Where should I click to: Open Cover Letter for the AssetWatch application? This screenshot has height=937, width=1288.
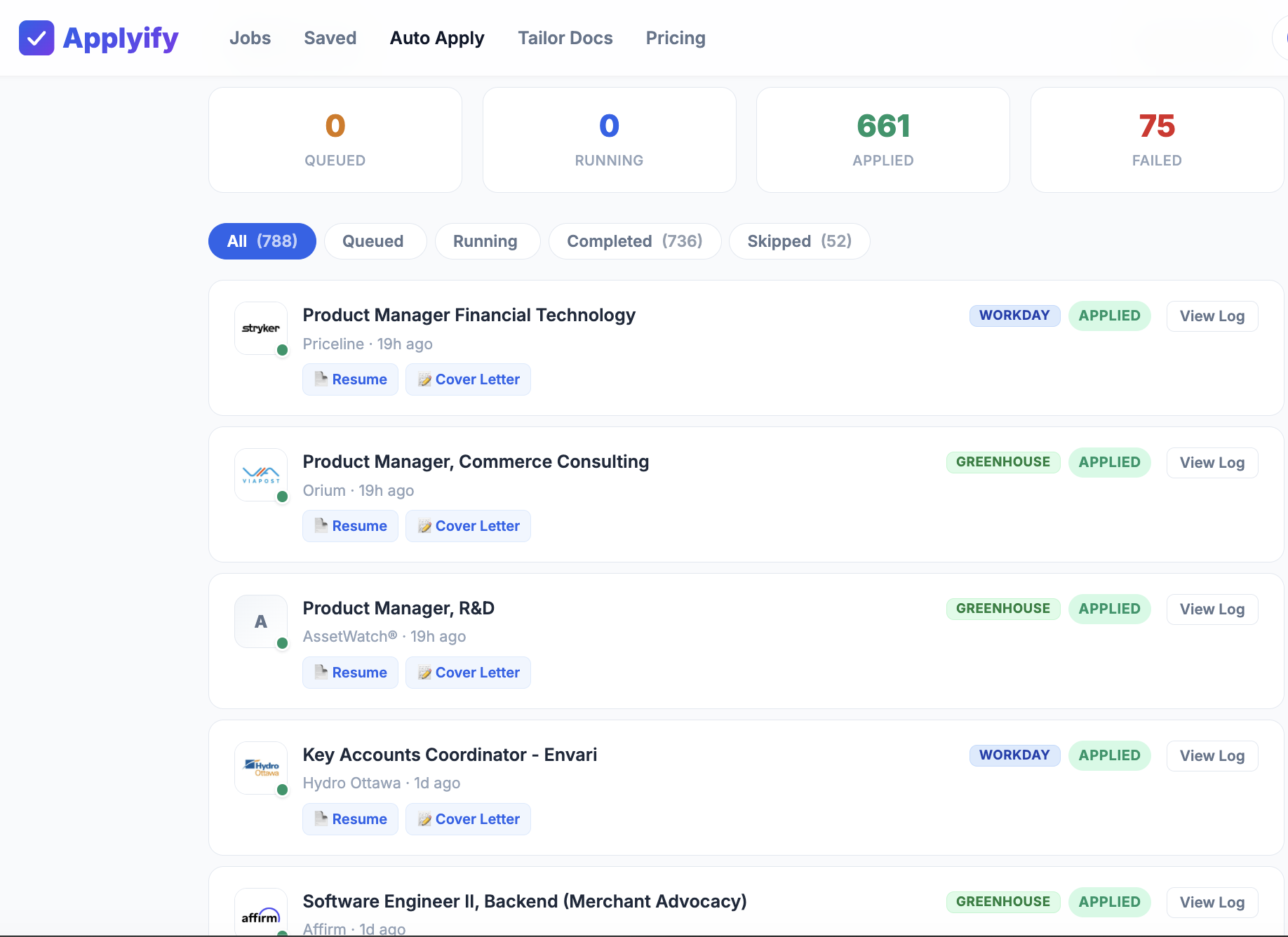click(x=468, y=673)
